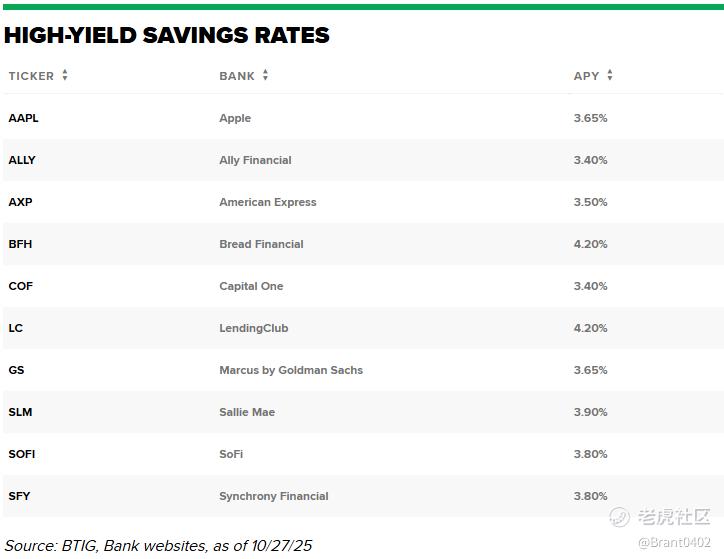Select the SLM ticker symbol
Viewport: 724px width, 559px height.
[x=20, y=412]
